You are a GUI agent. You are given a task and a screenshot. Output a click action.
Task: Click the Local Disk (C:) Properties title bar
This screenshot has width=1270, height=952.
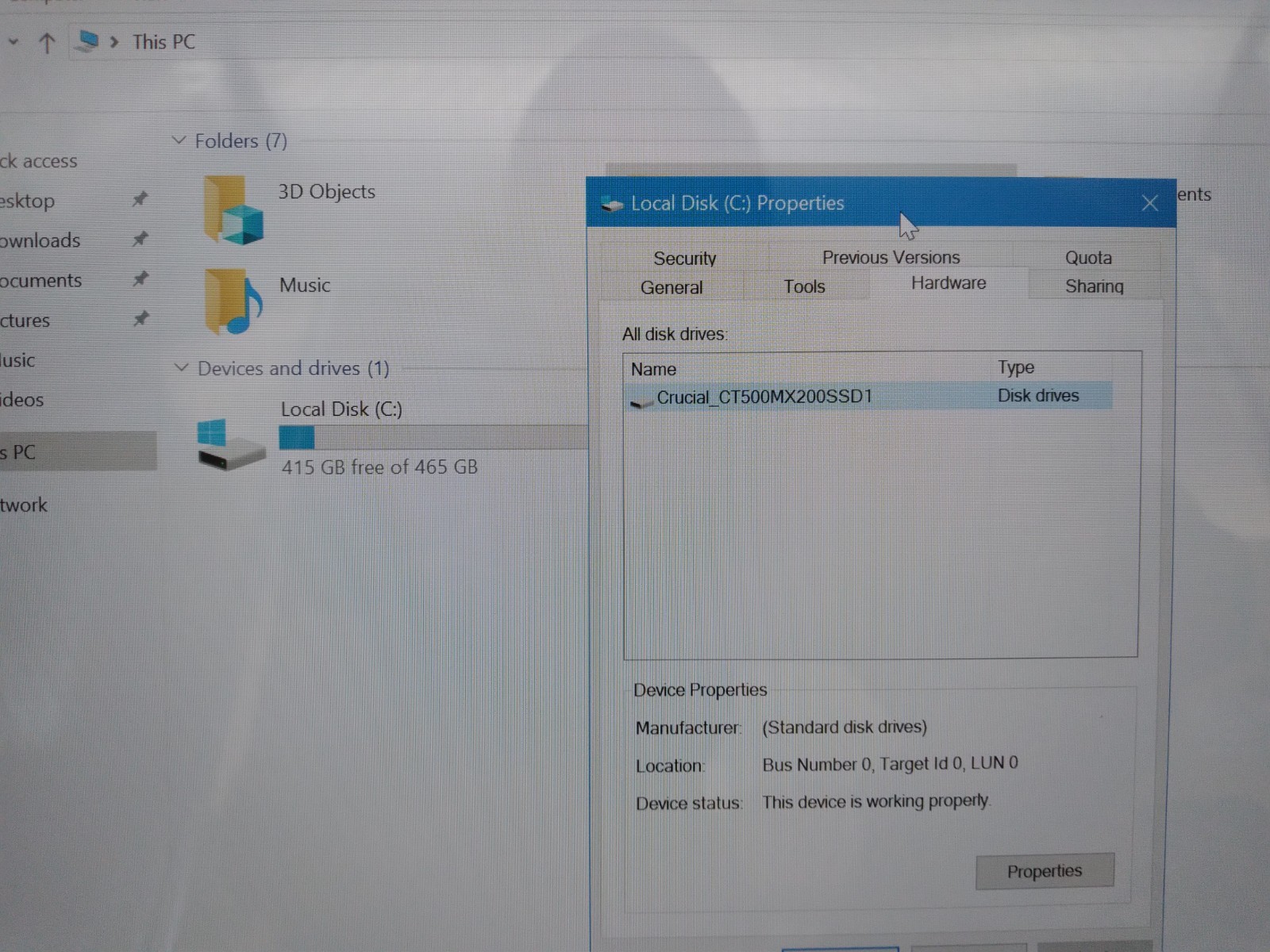(x=881, y=203)
